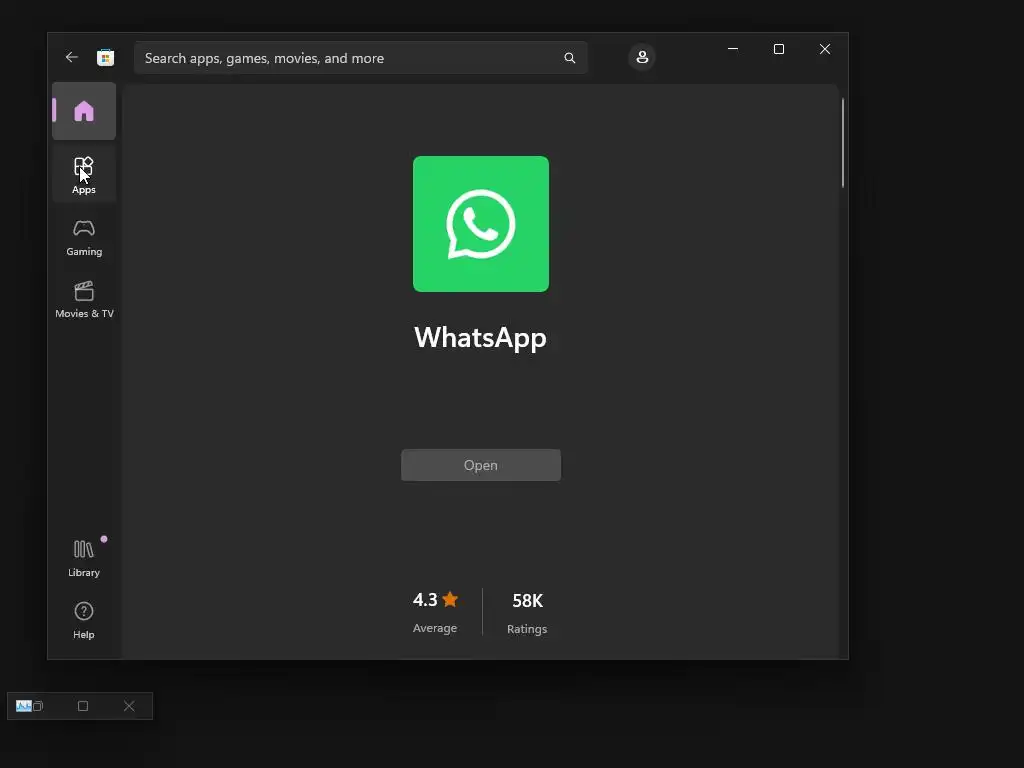Click the WhatsApp app title
The image size is (1024, 768).
pyautogui.click(x=480, y=338)
